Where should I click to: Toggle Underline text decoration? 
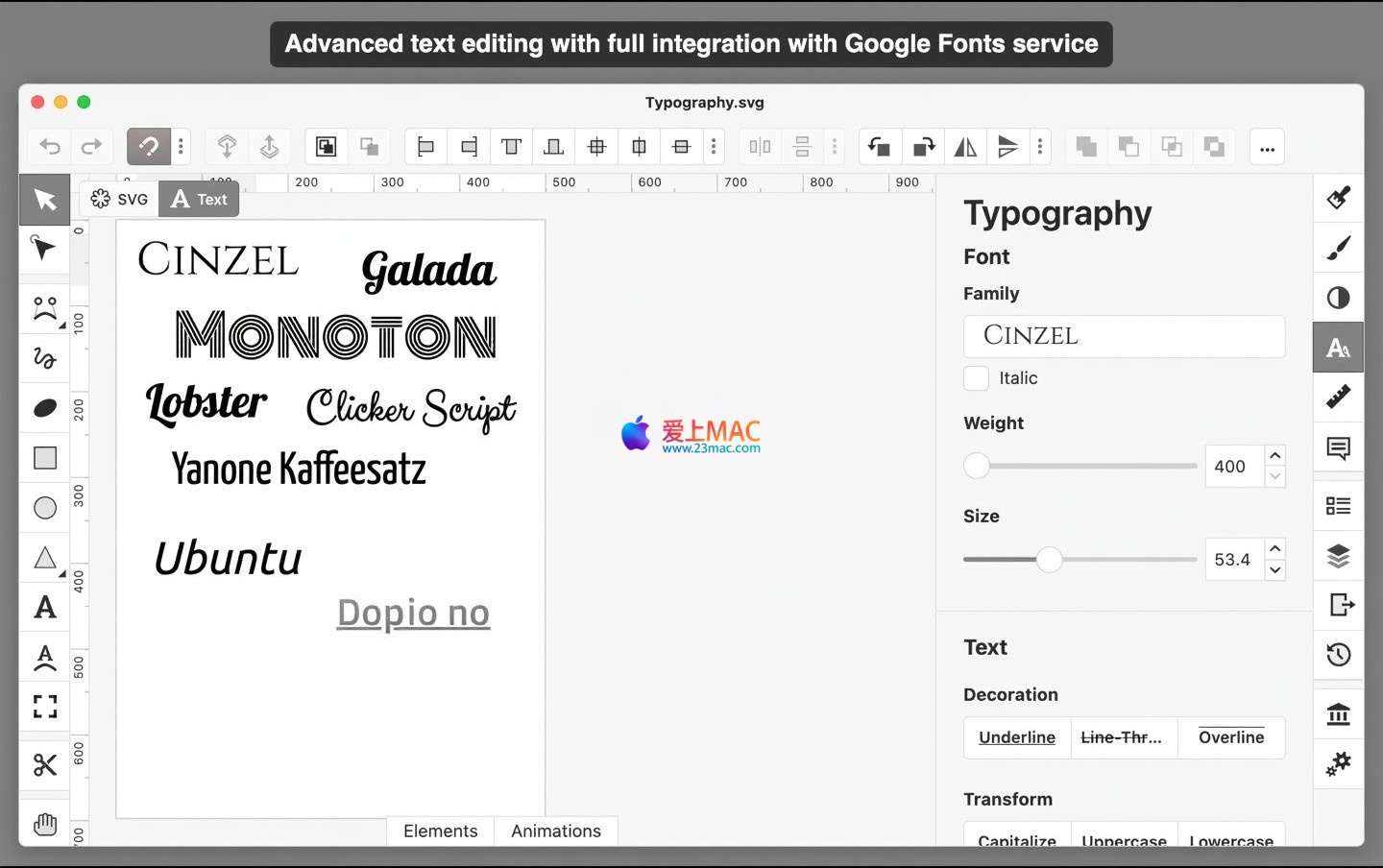1017,737
